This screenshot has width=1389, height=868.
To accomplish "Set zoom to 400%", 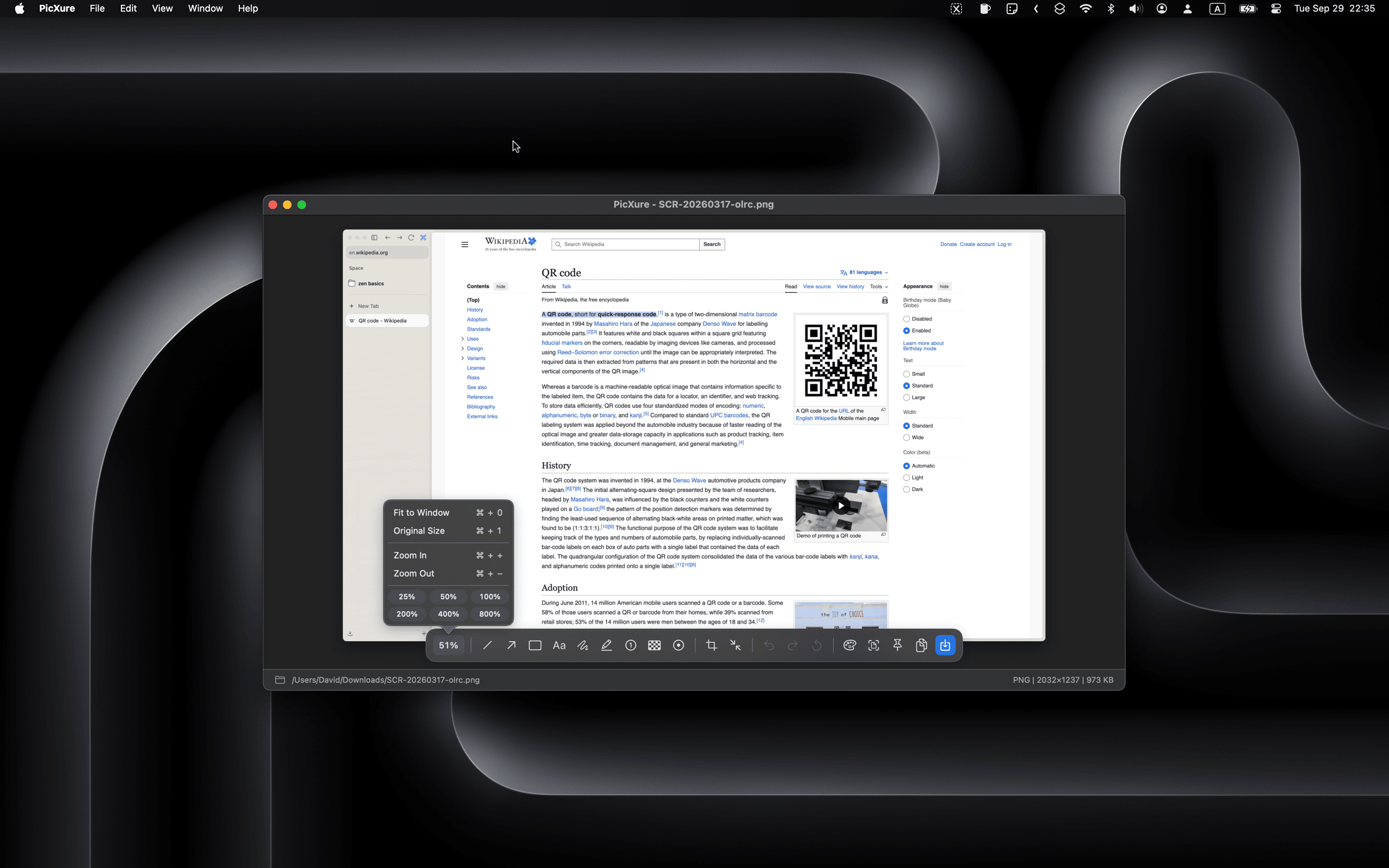I will point(448,614).
